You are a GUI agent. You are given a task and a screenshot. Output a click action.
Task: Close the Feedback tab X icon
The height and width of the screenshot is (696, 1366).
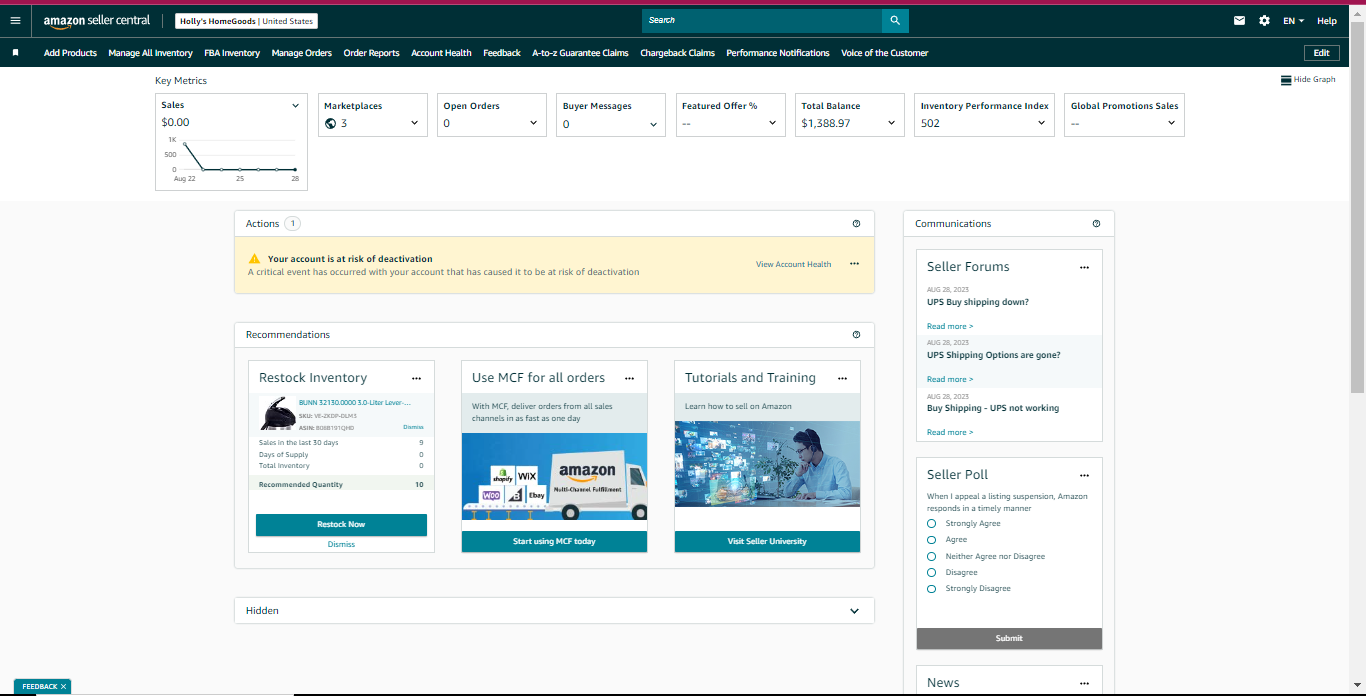click(x=63, y=687)
